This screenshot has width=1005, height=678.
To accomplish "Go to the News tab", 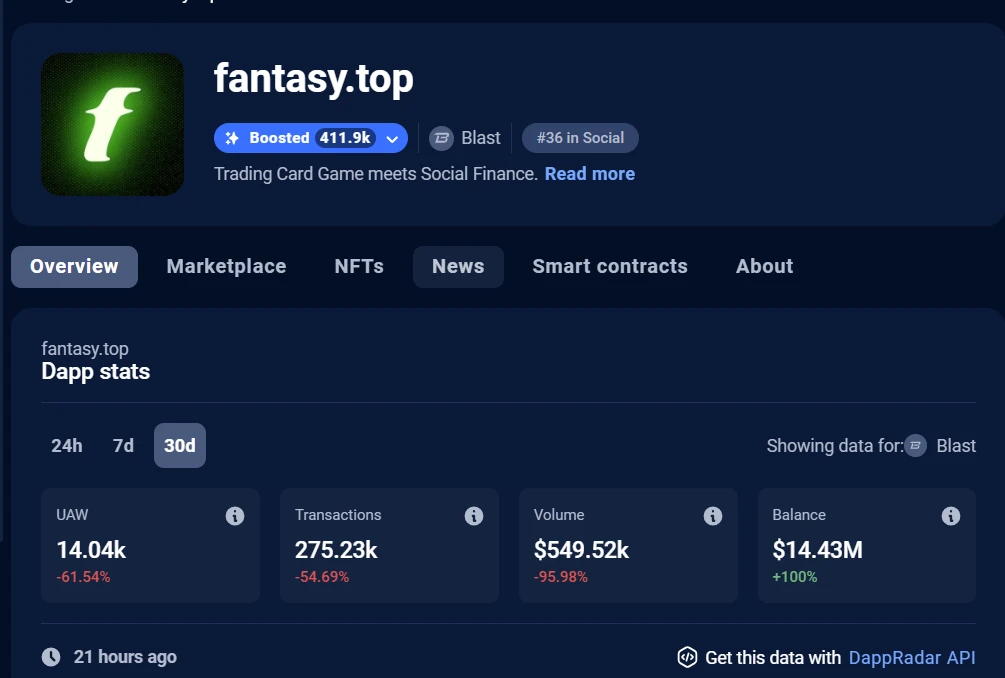I will click(458, 266).
